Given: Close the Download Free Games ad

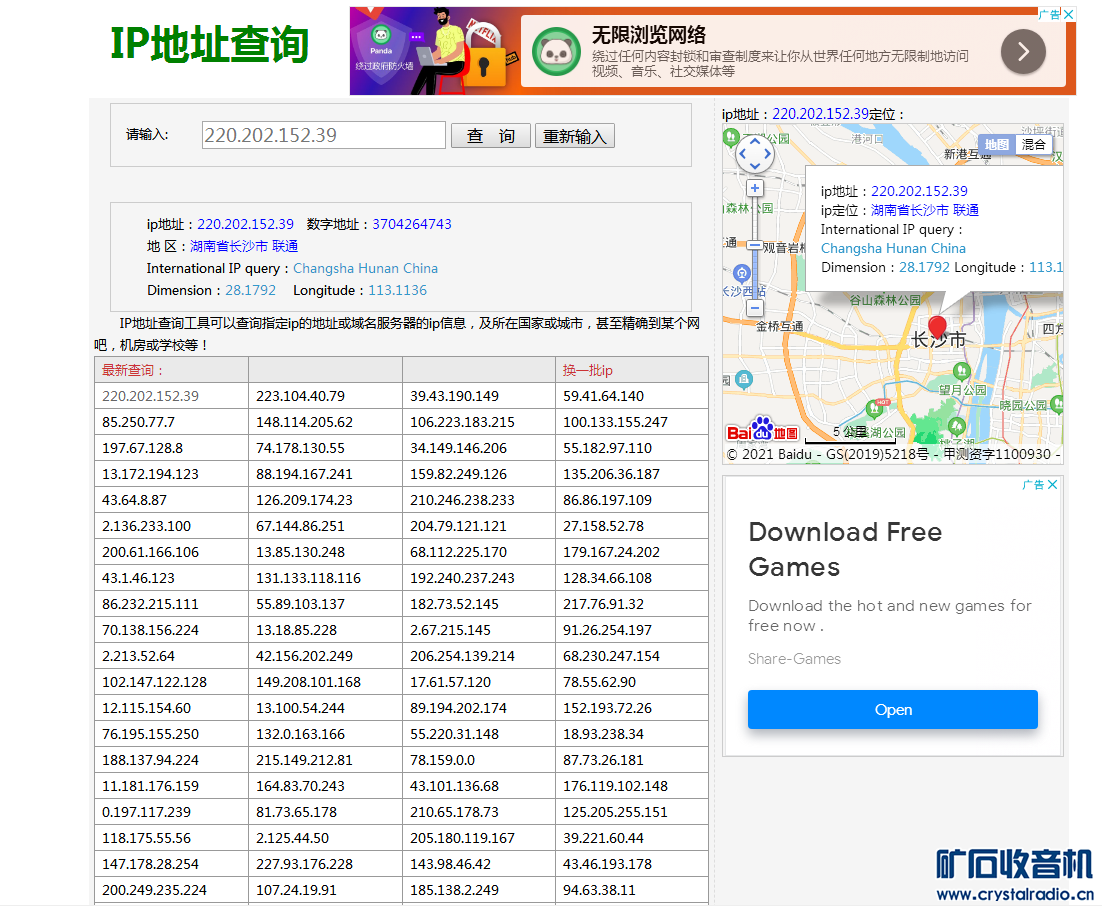Looking at the screenshot, I should [1052, 485].
